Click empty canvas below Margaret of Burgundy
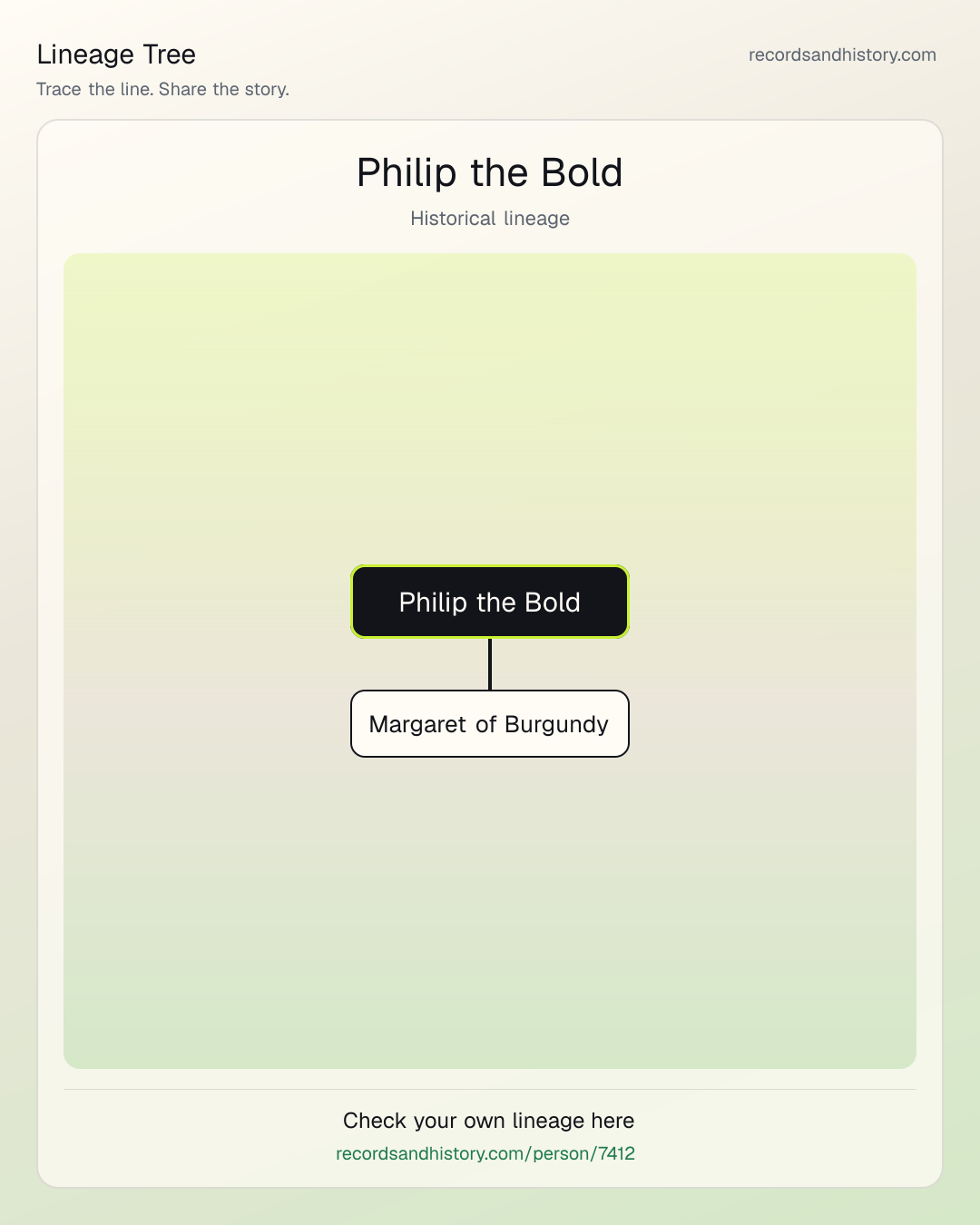 tap(490, 907)
